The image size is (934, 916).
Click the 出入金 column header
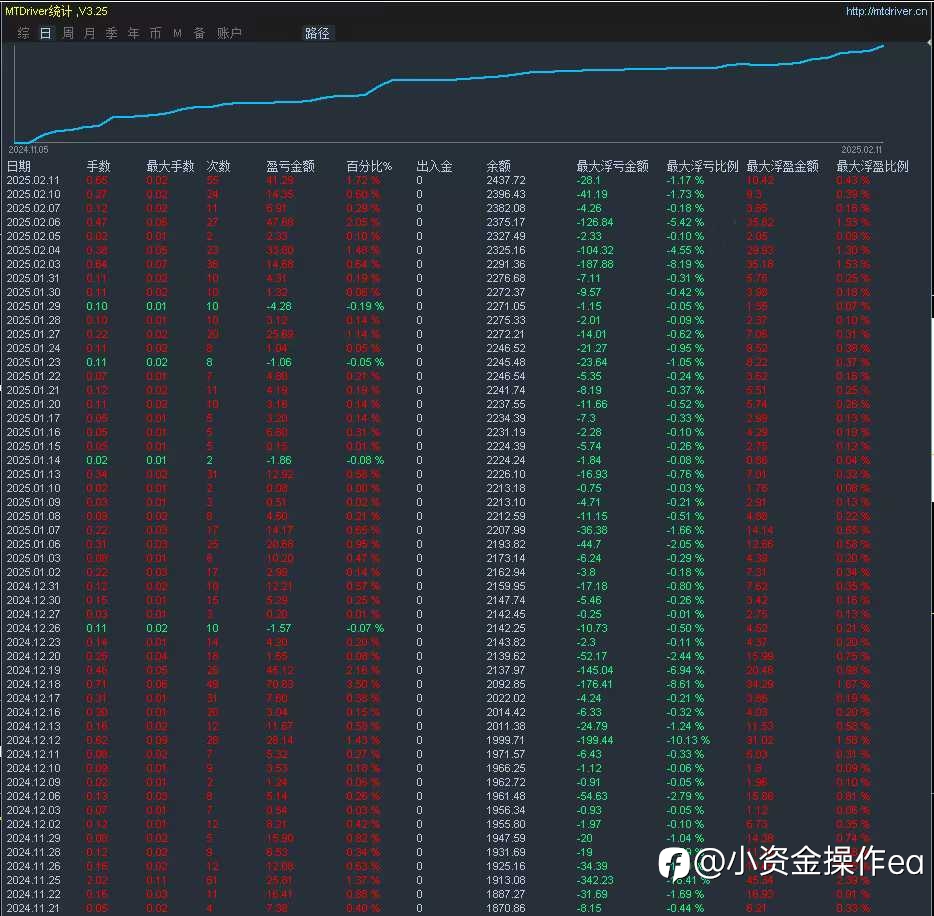pos(434,166)
